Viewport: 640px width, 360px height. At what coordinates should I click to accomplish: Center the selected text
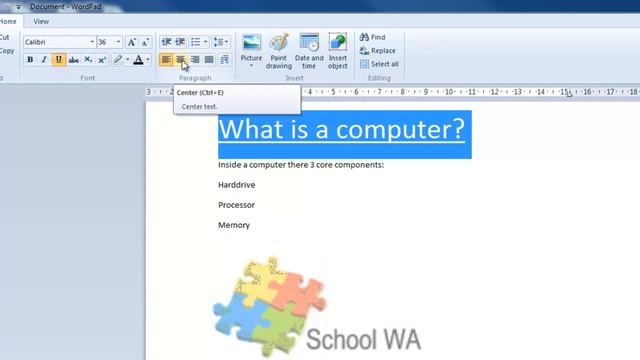click(180, 60)
